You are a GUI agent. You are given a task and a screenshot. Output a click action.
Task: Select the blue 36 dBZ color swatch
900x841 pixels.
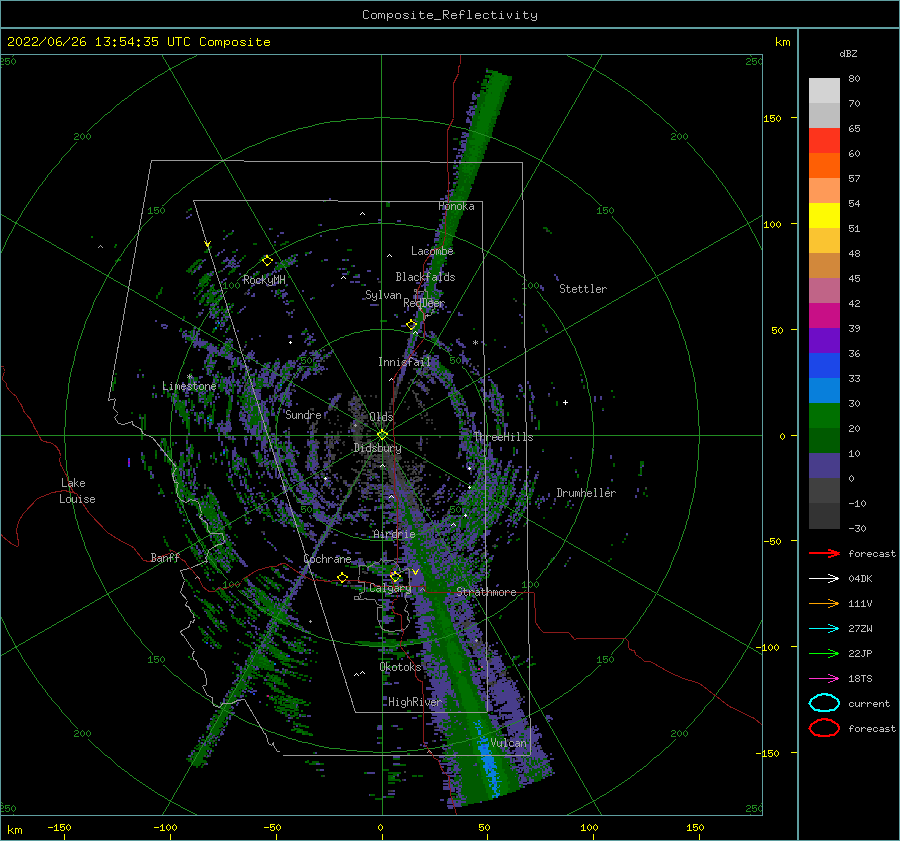[x=824, y=365]
